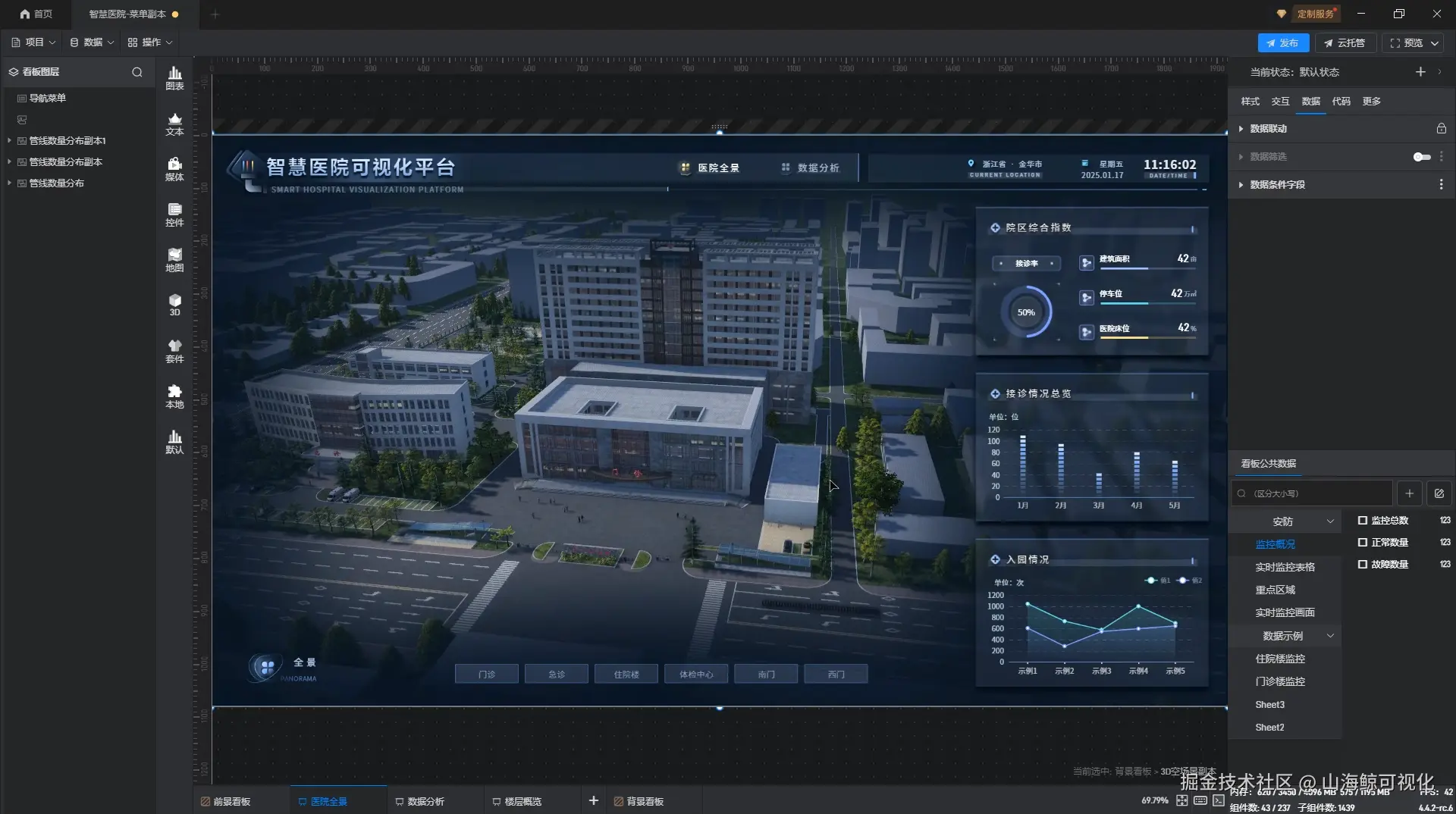Open the keyboard shortcuts icon in status bar
Image resolution: width=1456 pixels, height=814 pixels.
[x=1200, y=800]
